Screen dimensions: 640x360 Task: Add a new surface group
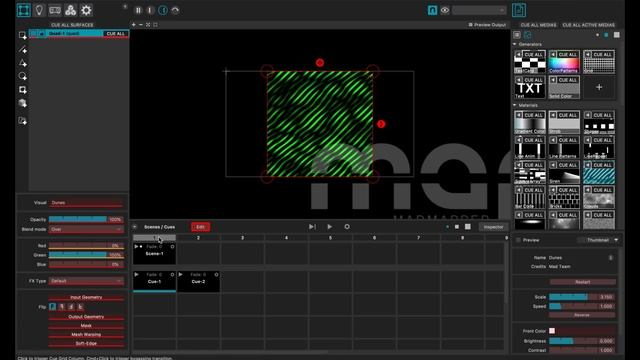22,121
